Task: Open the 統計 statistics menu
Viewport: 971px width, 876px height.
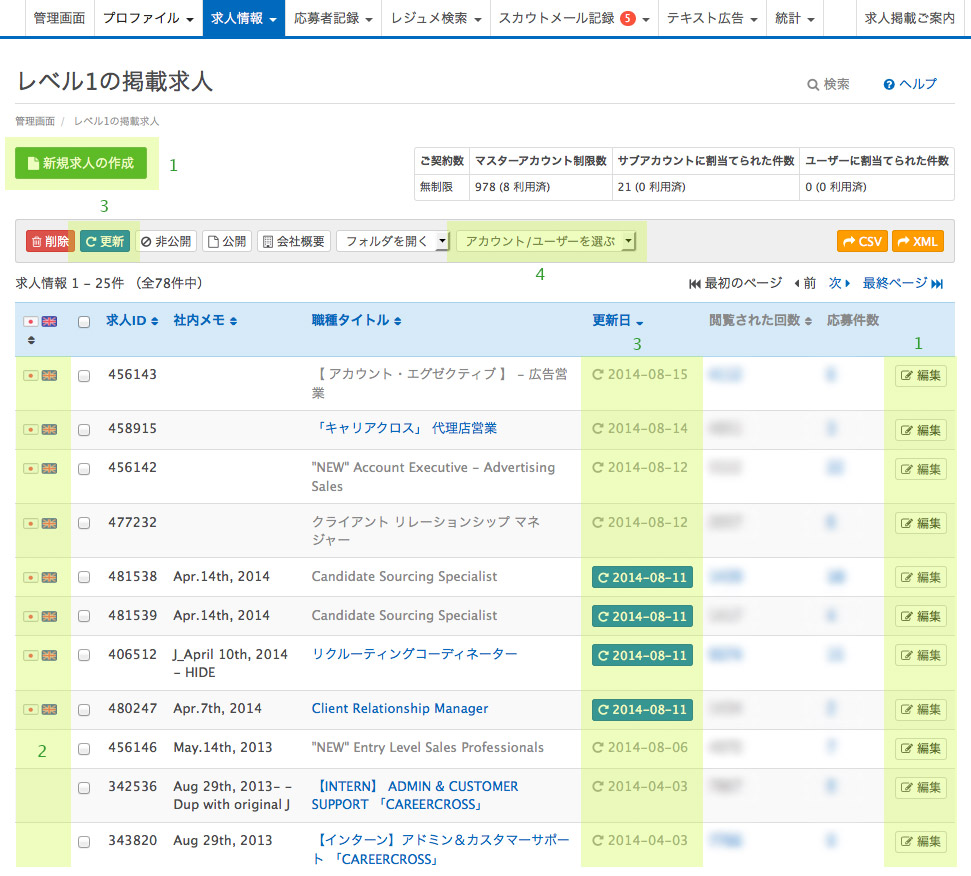Action: coord(795,18)
